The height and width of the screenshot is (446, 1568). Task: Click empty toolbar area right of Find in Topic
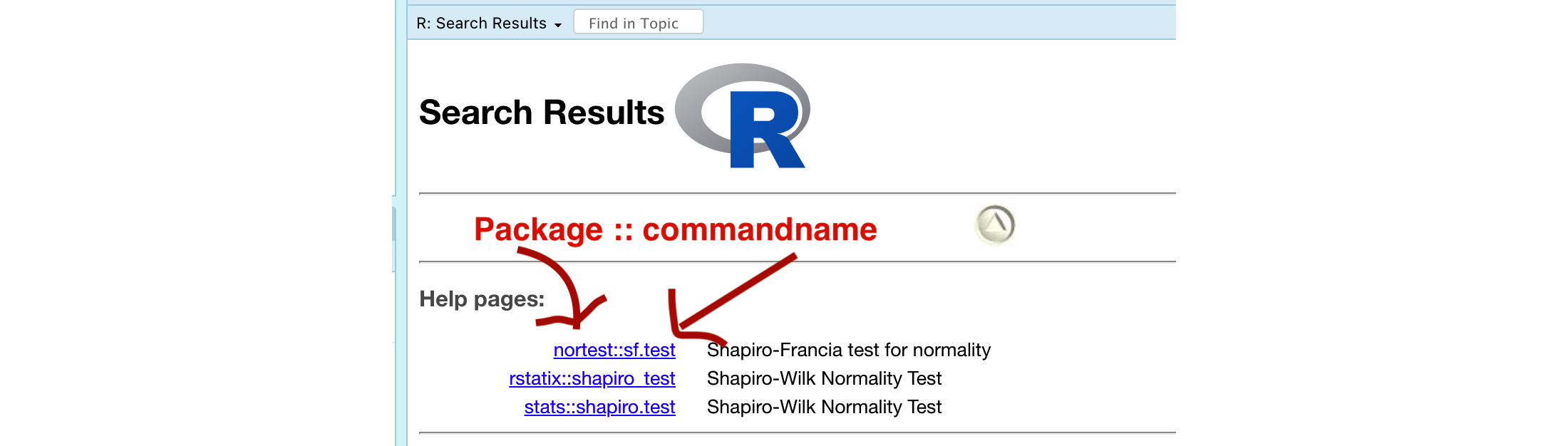click(927, 23)
